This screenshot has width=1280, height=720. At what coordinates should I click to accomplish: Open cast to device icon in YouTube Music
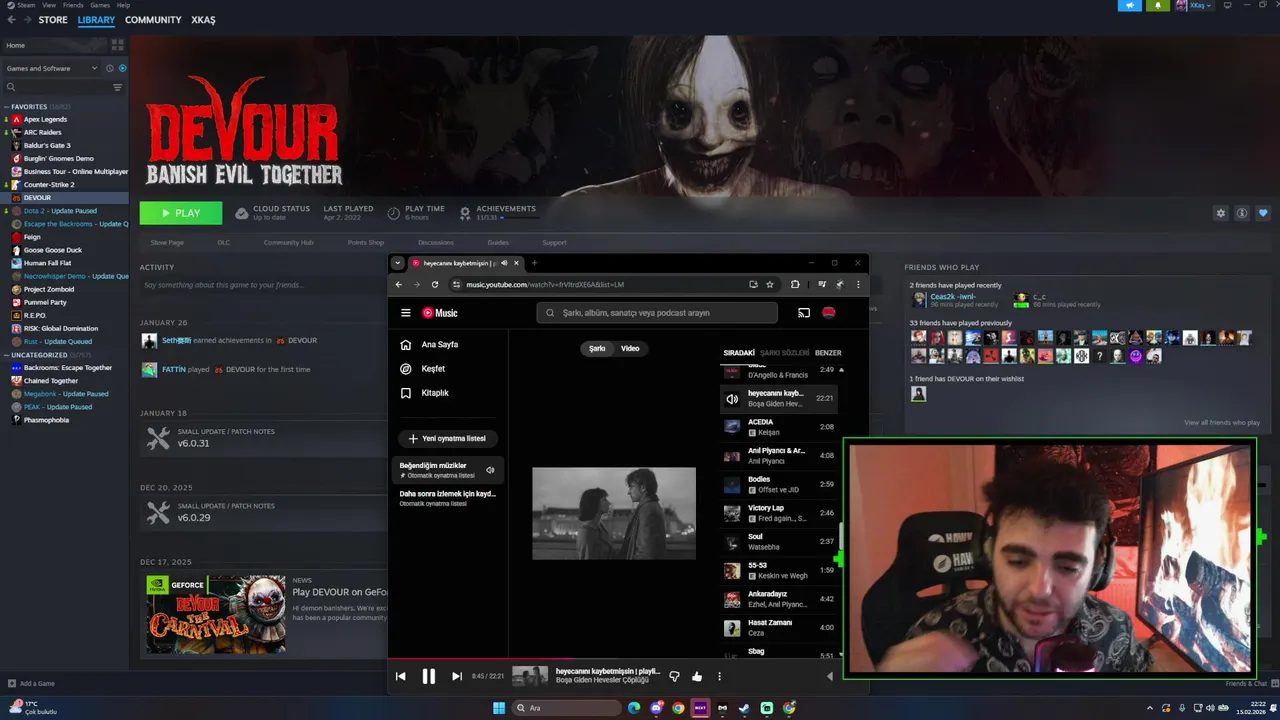pos(803,313)
